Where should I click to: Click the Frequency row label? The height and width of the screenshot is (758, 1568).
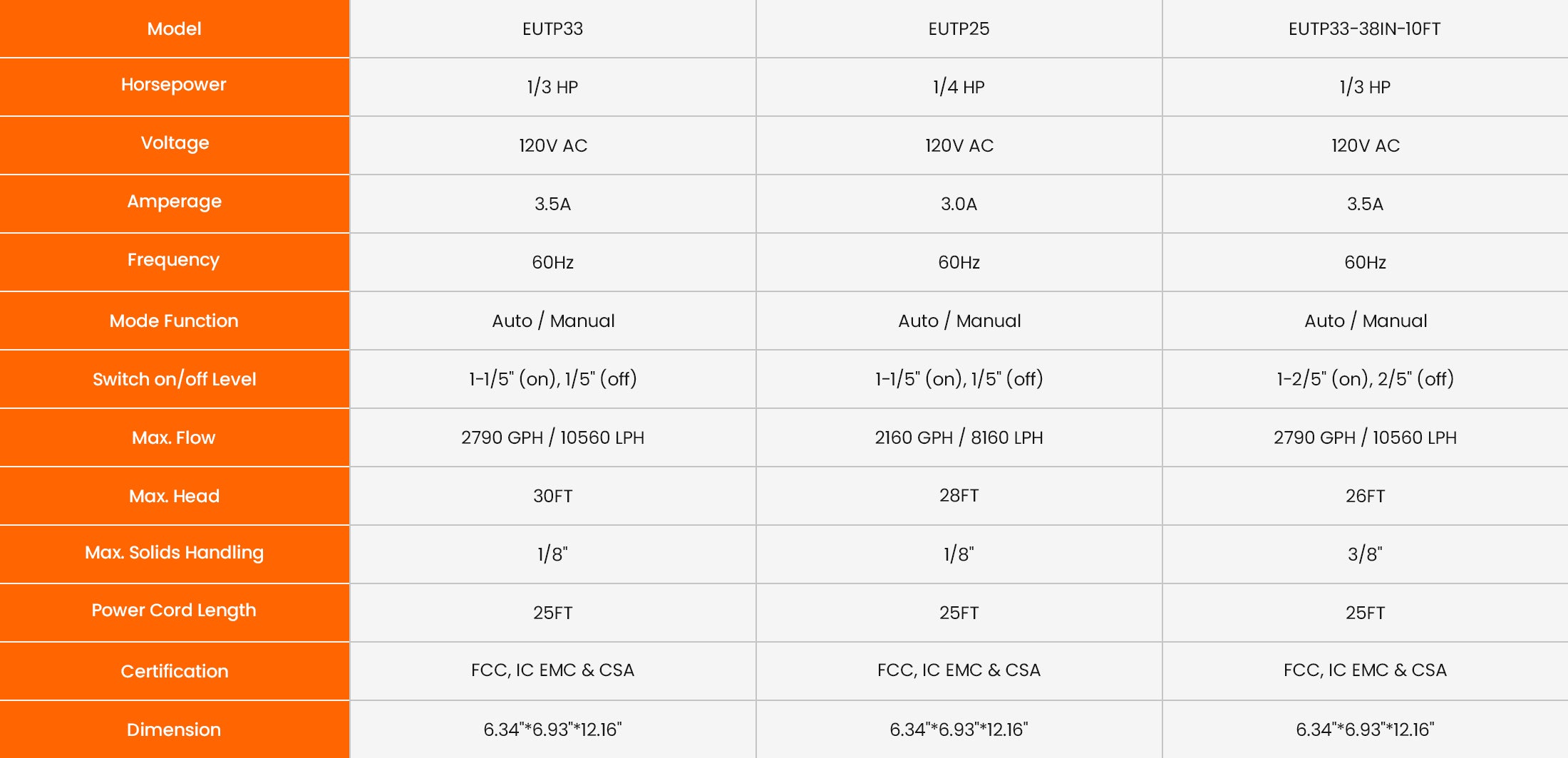tap(173, 260)
